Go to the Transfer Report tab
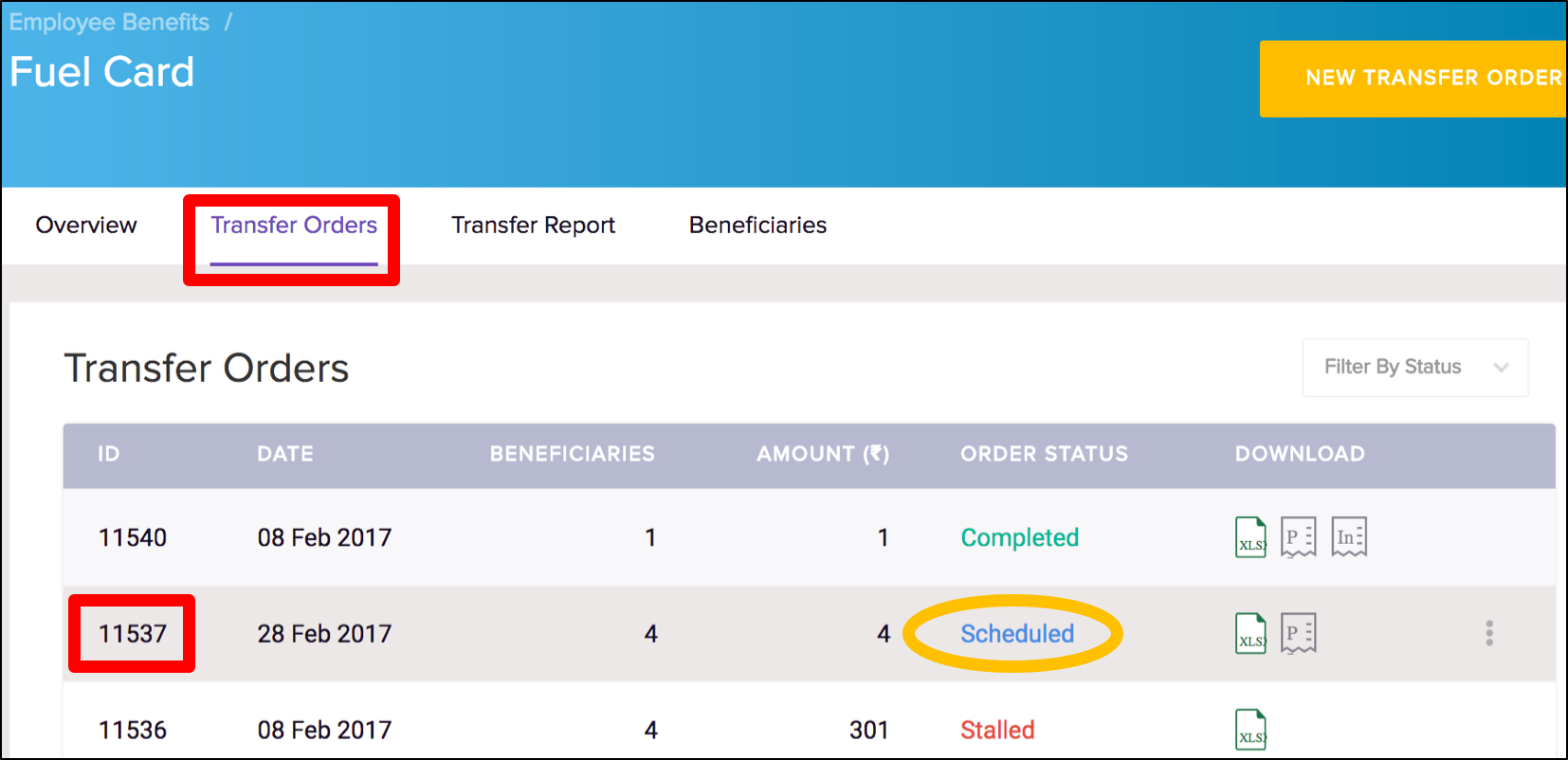Viewport: 1568px width, 760px height. [x=533, y=226]
